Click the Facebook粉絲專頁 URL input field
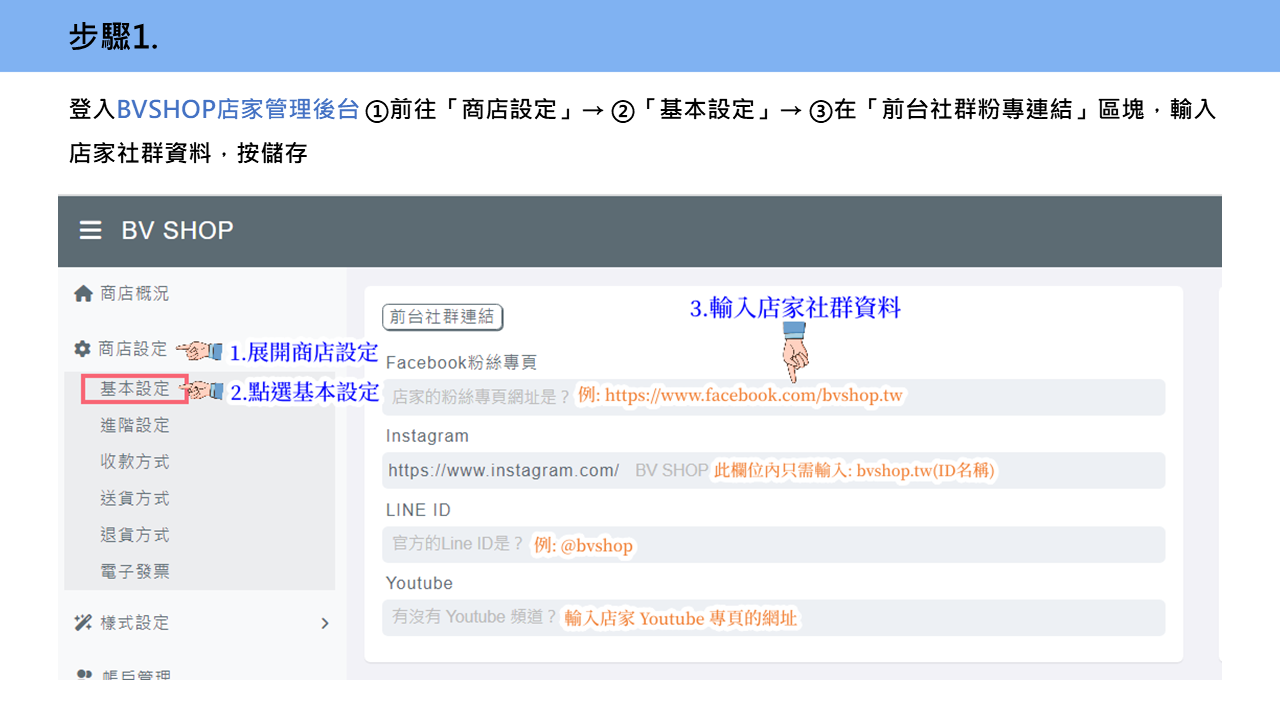This screenshot has width=1280, height=720. click(774, 397)
